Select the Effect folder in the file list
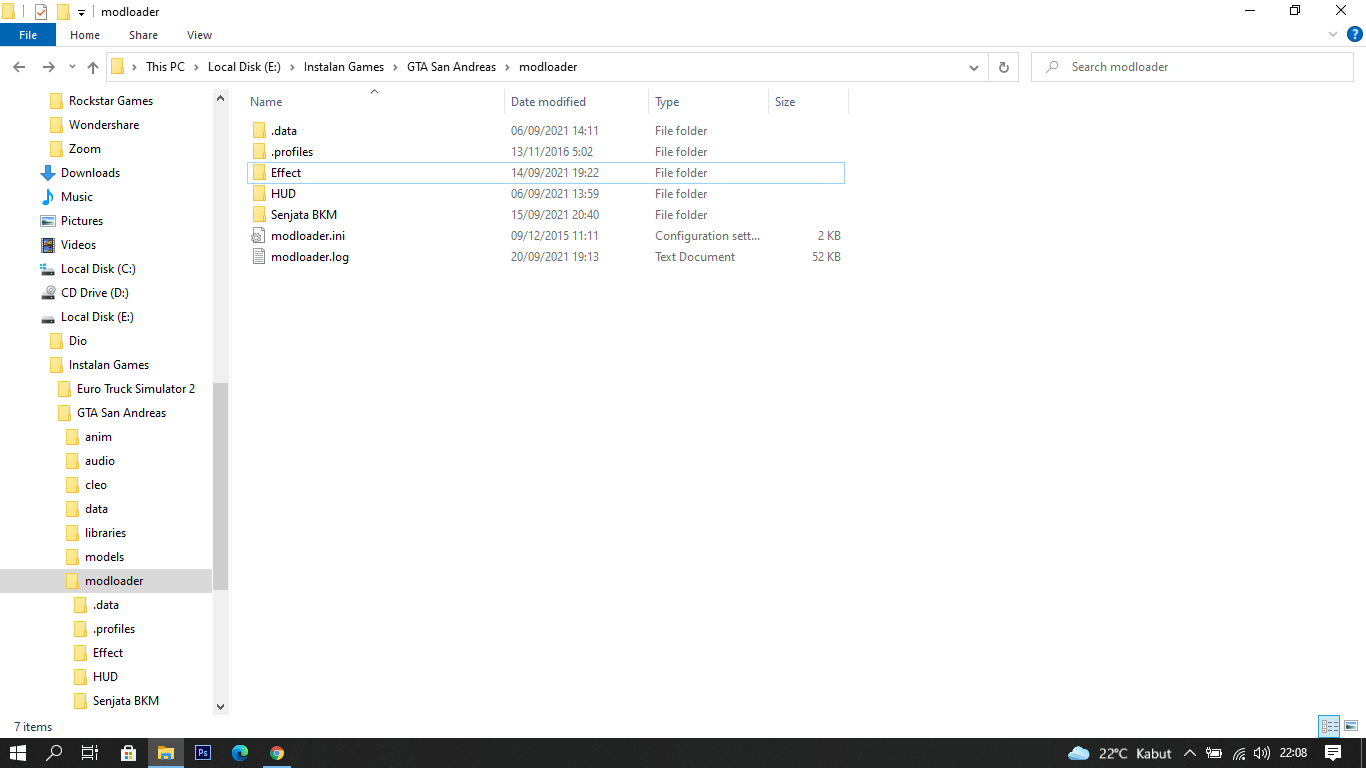 tap(545, 173)
